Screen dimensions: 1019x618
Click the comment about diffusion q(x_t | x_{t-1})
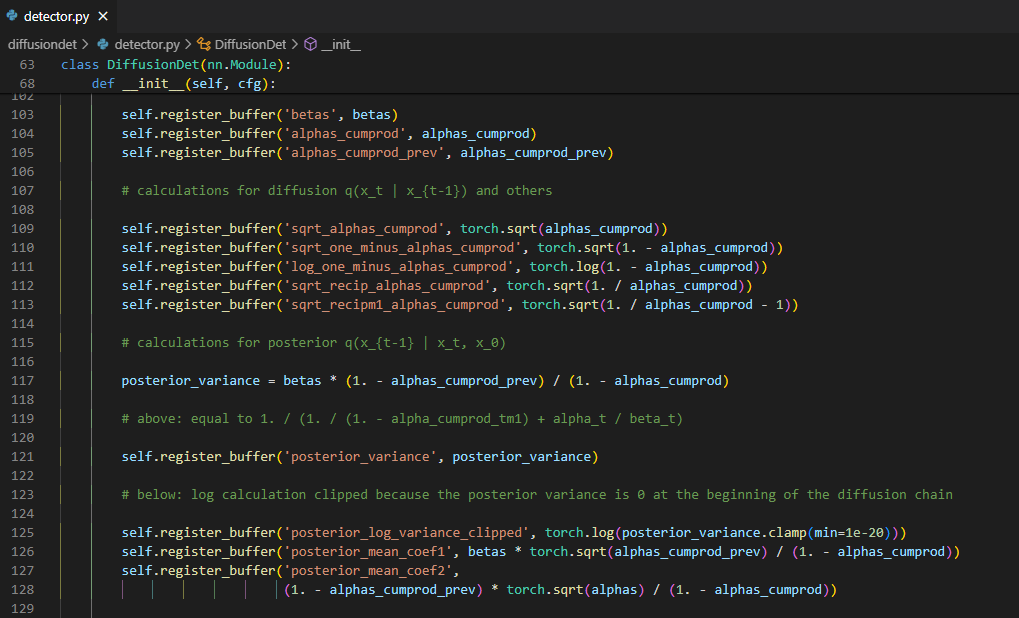[336, 191]
